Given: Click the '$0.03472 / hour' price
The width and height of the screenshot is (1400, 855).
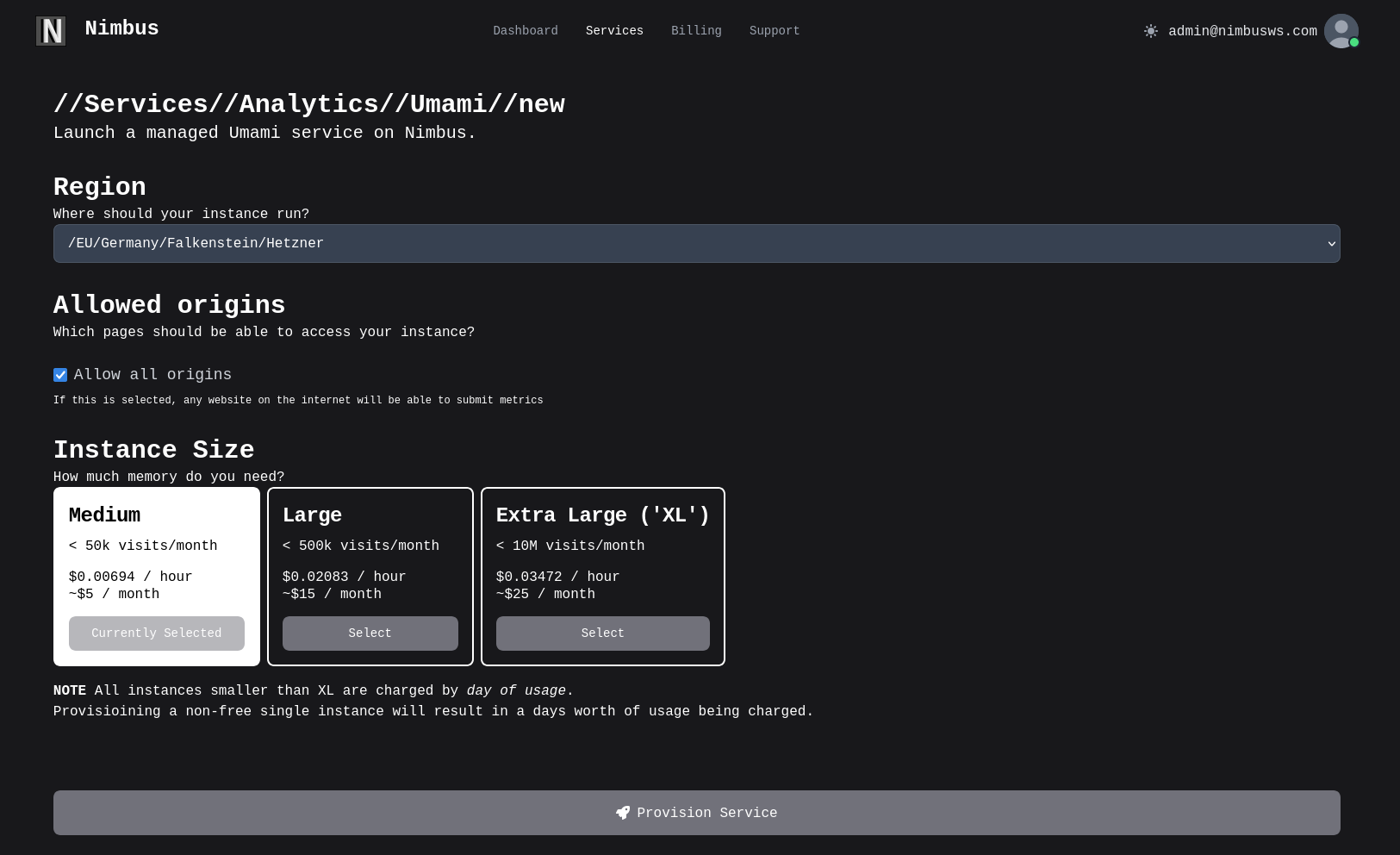Looking at the screenshot, I should (x=558, y=577).
